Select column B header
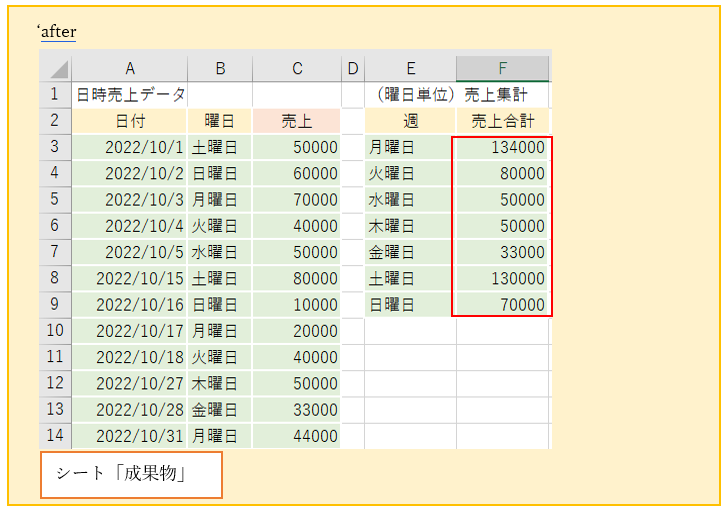Image resolution: width=726 pixels, height=512 pixels. pyautogui.click(x=220, y=69)
